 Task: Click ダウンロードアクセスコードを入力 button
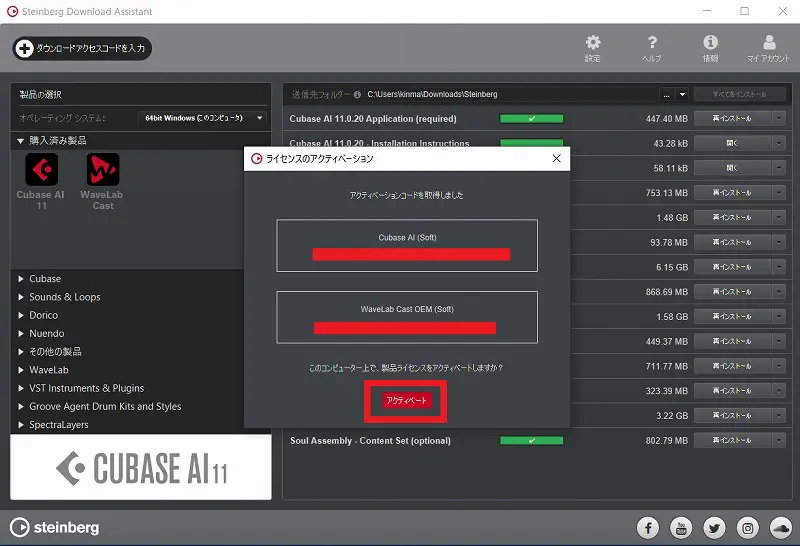pos(82,48)
